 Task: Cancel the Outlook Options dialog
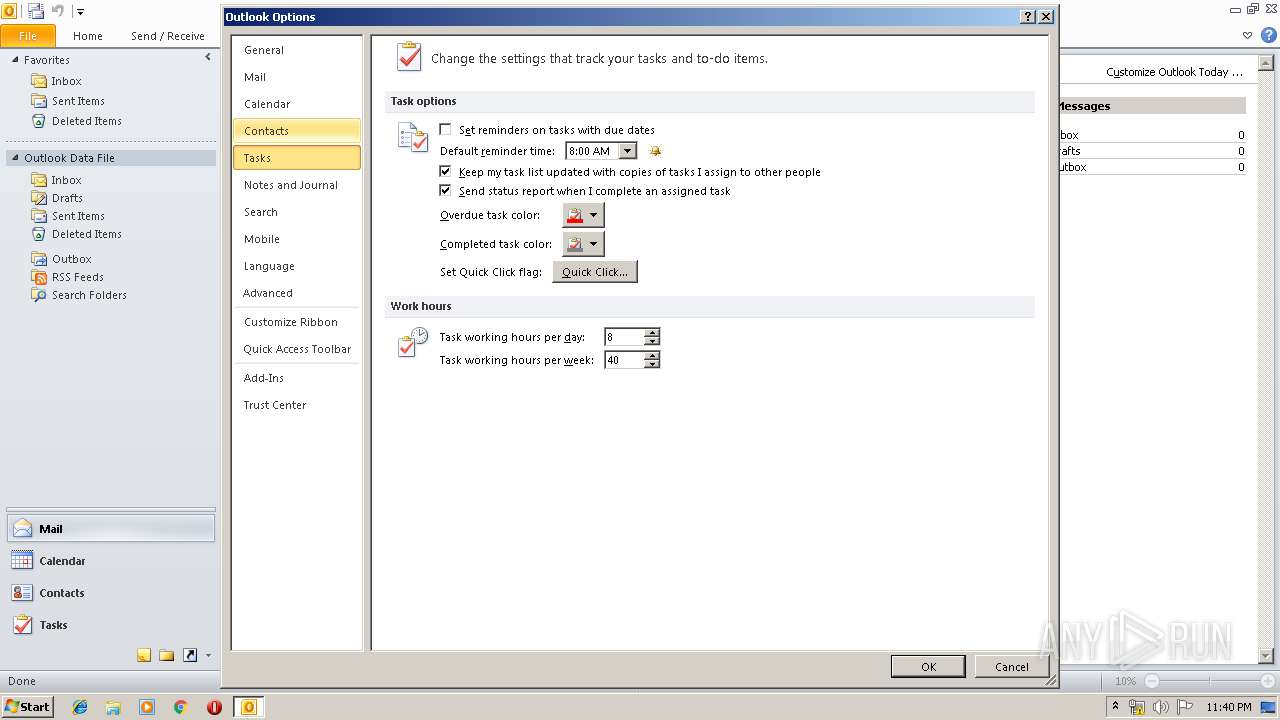(x=1011, y=667)
